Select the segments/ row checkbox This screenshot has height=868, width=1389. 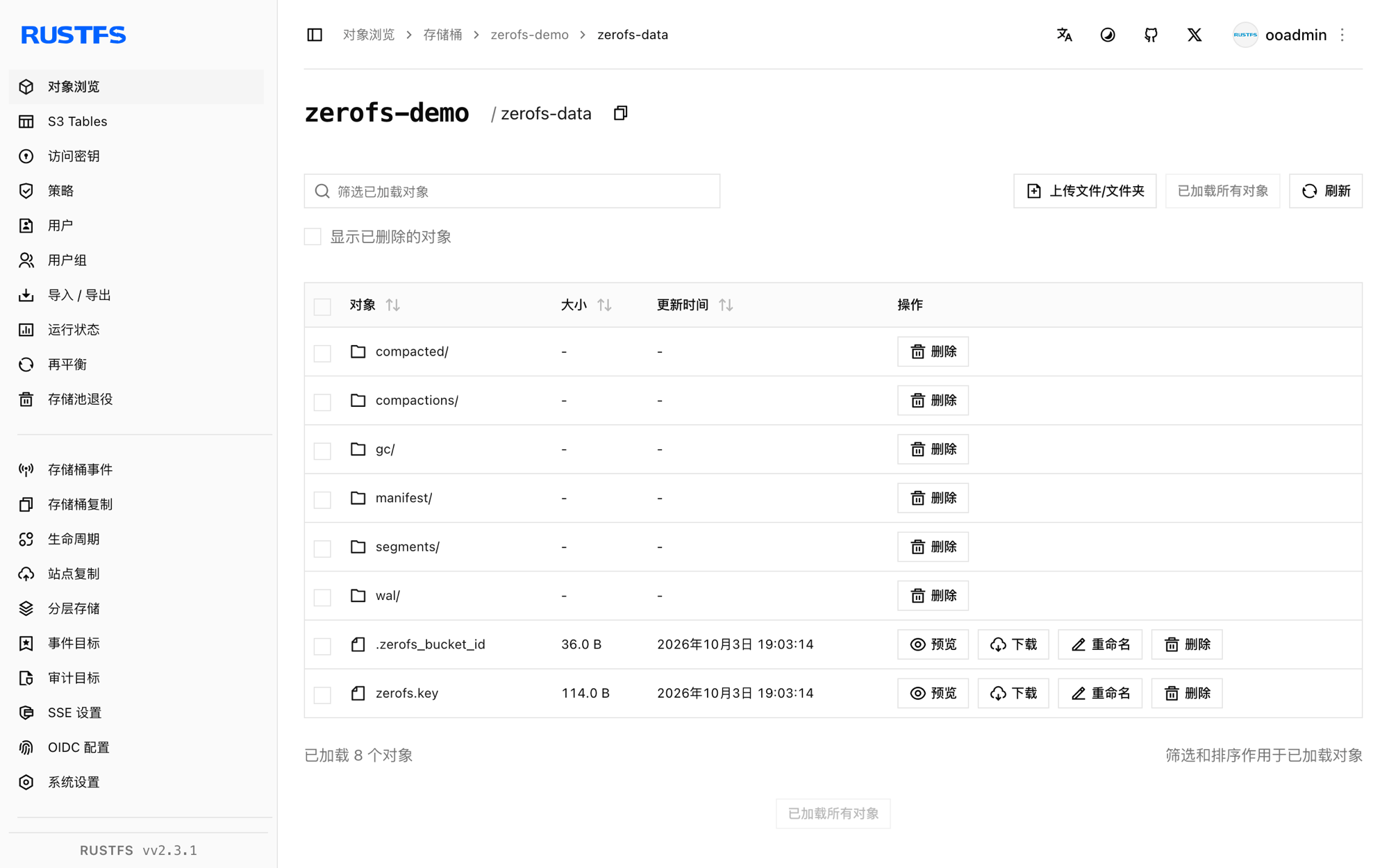(322, 548)
